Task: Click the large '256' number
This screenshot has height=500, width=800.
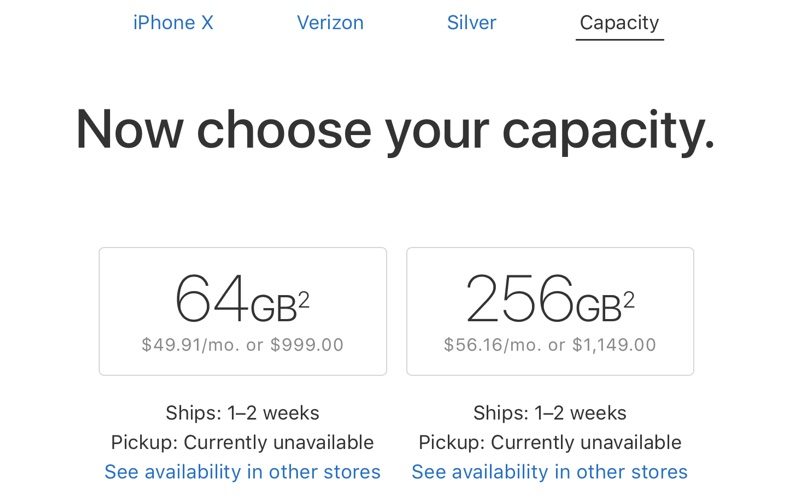Action: 518,299
